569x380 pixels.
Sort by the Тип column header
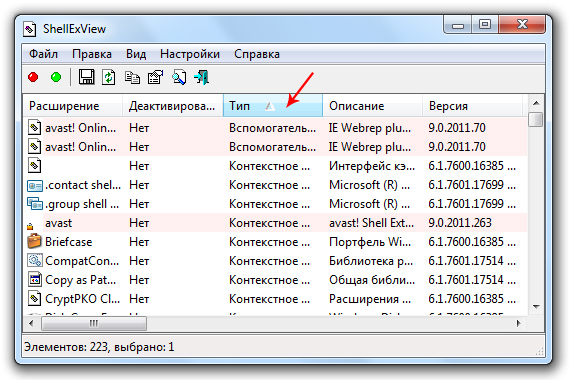[x=273, y=106]
